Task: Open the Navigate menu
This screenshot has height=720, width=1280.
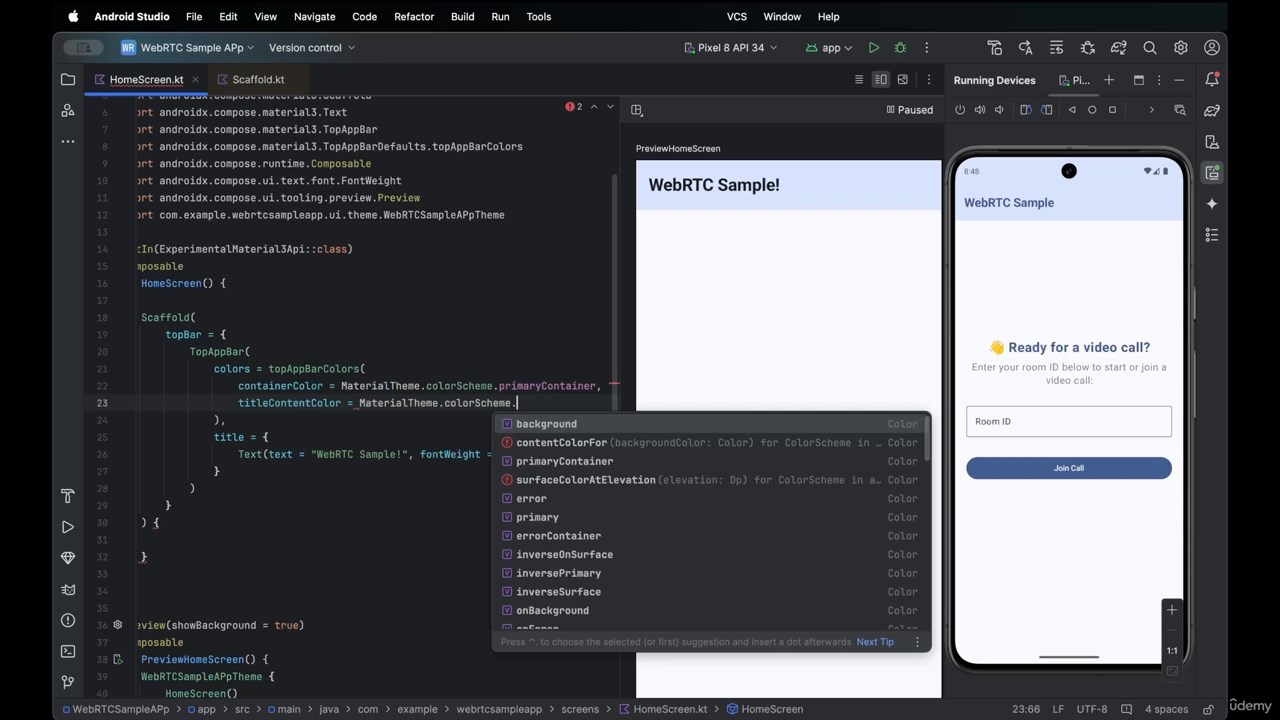Action: (315, 17)
